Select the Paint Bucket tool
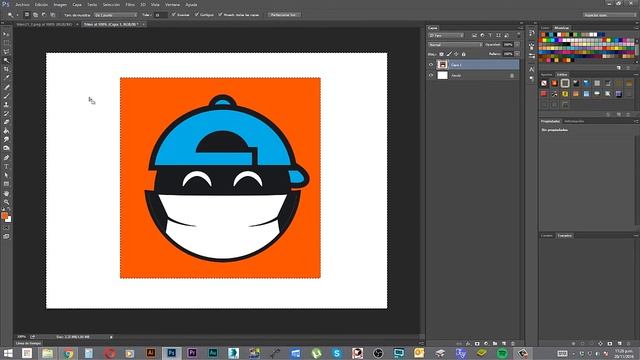 pyautogui.click(x=6, y=131)
